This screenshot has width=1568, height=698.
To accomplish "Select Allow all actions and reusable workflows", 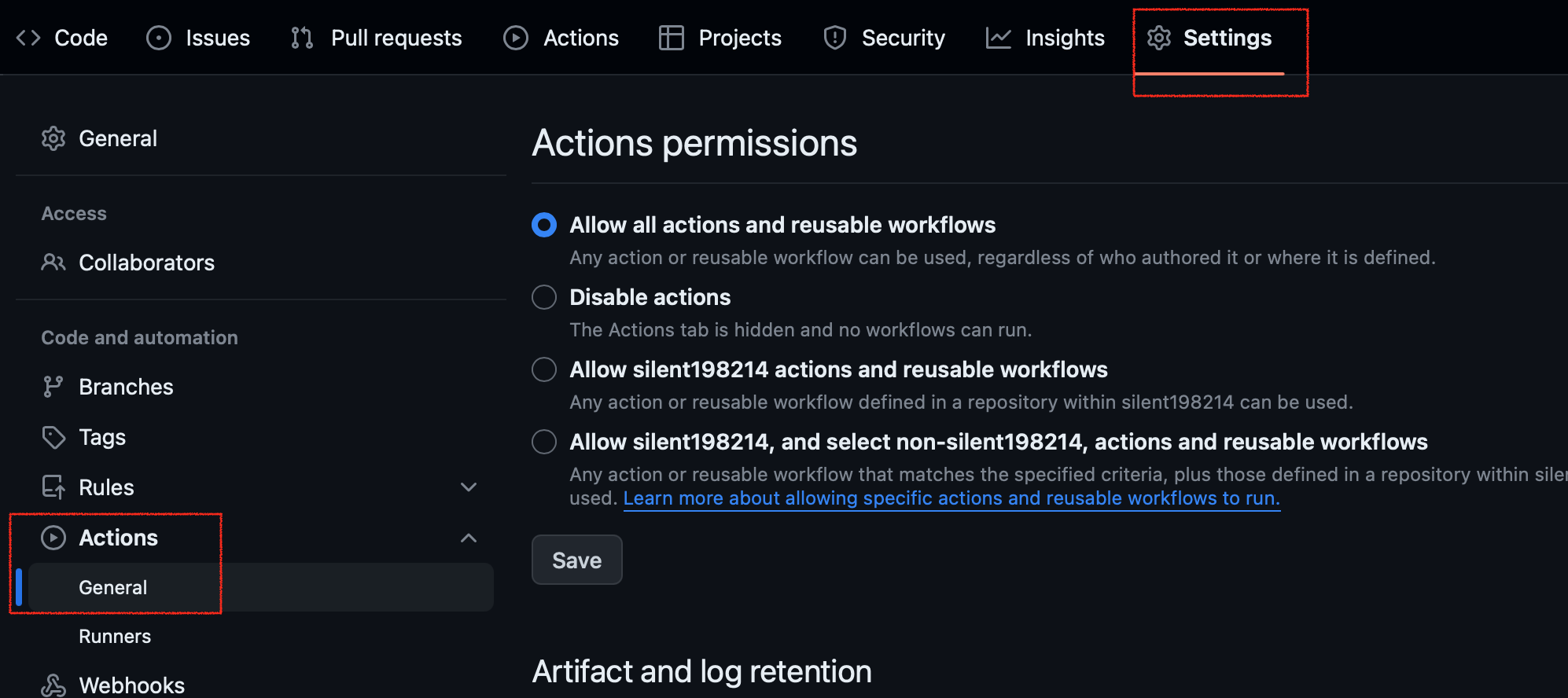I will (544, 225).
